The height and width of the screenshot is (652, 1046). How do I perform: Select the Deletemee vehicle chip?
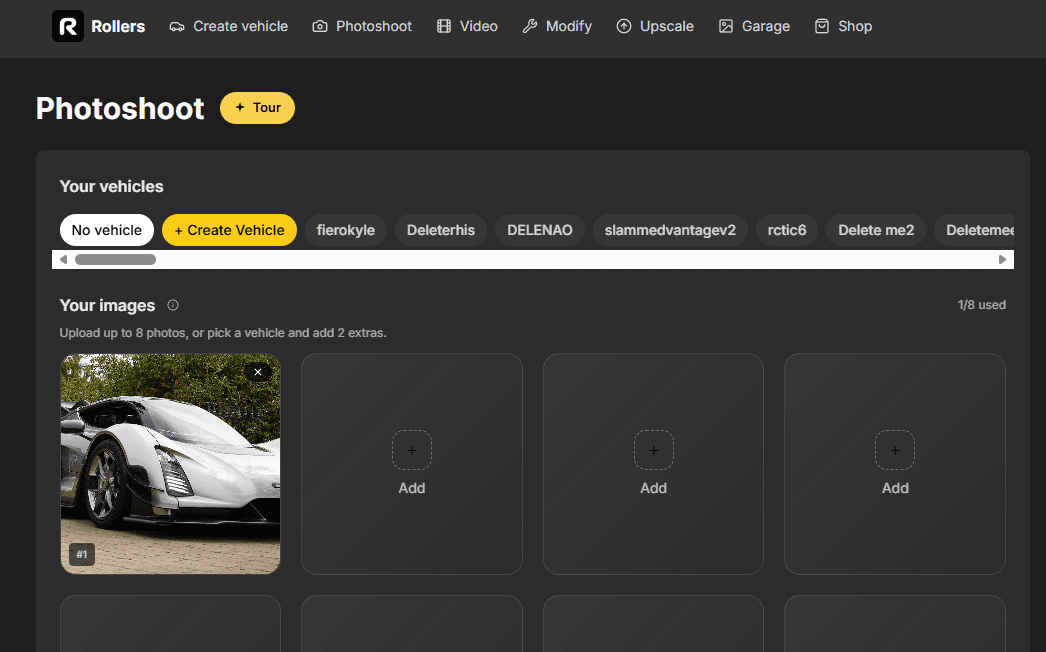[x=975, y=230]
